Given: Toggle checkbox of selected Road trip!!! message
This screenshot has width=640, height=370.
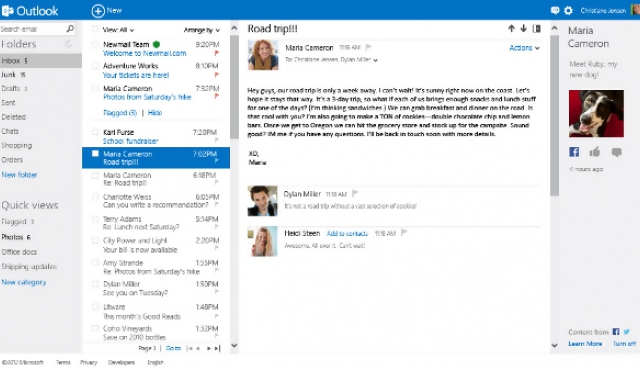Looking at the screenshot, I should [x=95, y=153].
